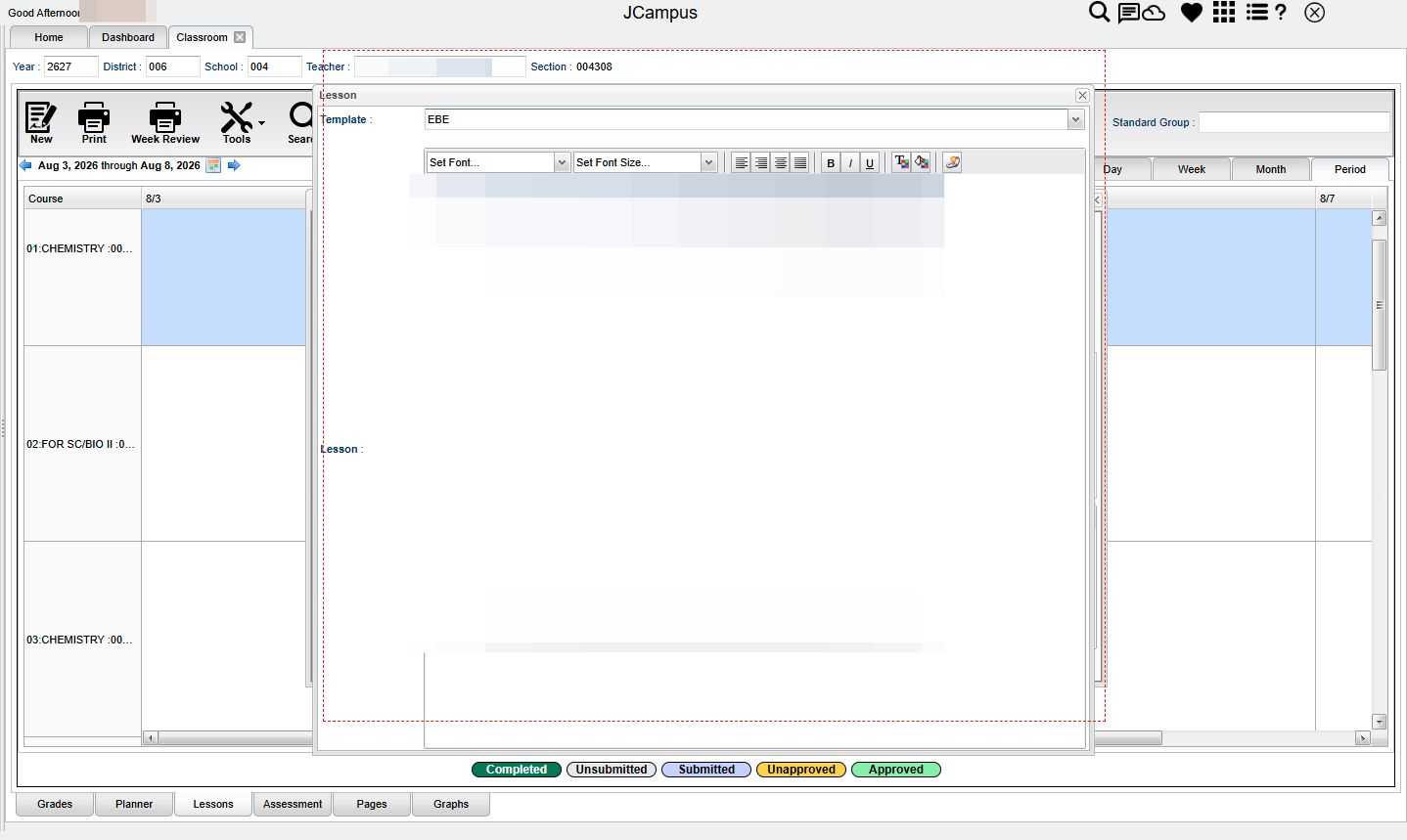This screenshot has height=840, width=1407.
Task: Click the Year input field
Action: coord(70,66)
